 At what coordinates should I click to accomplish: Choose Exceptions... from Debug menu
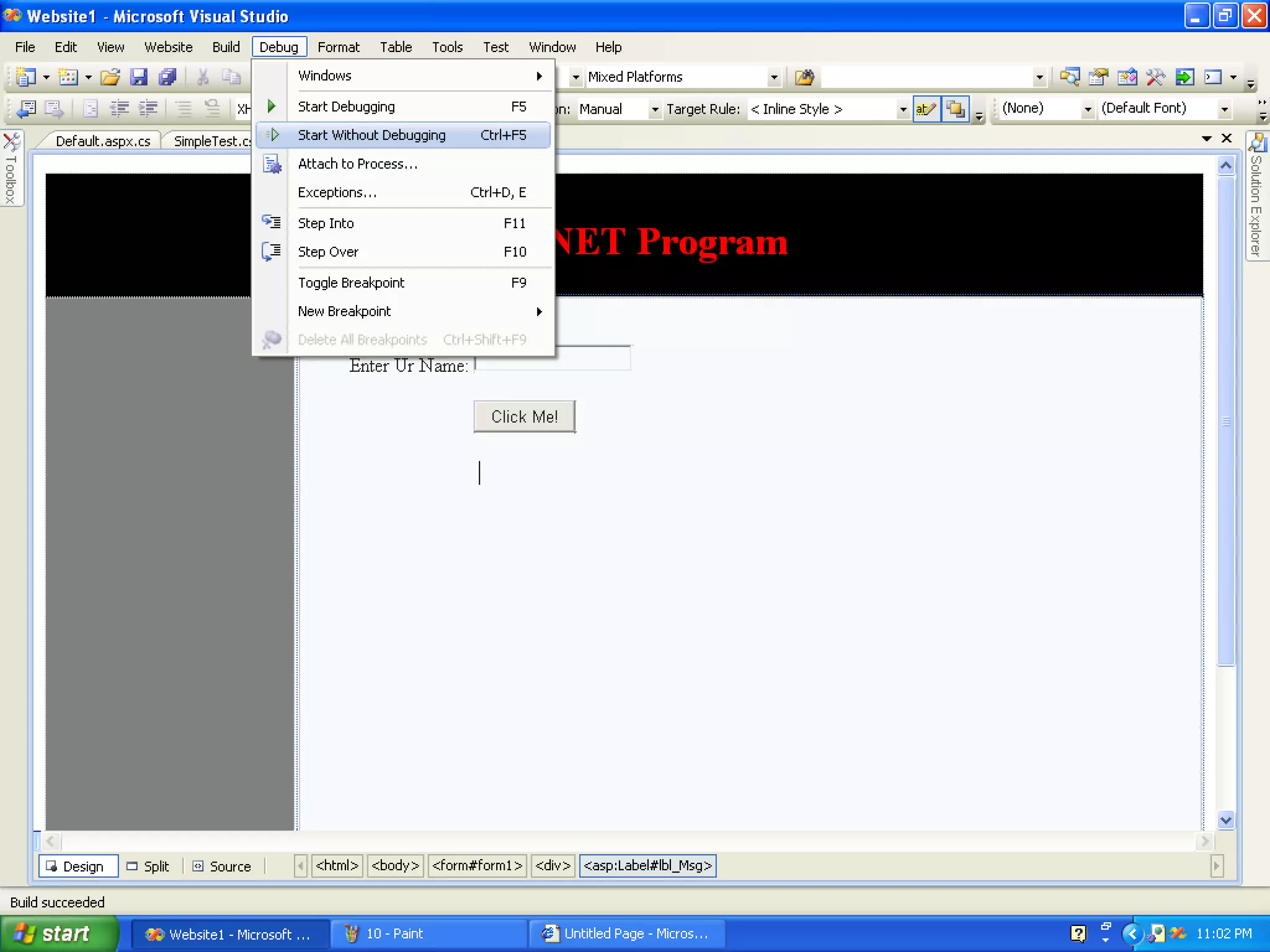tap(404, 192)
